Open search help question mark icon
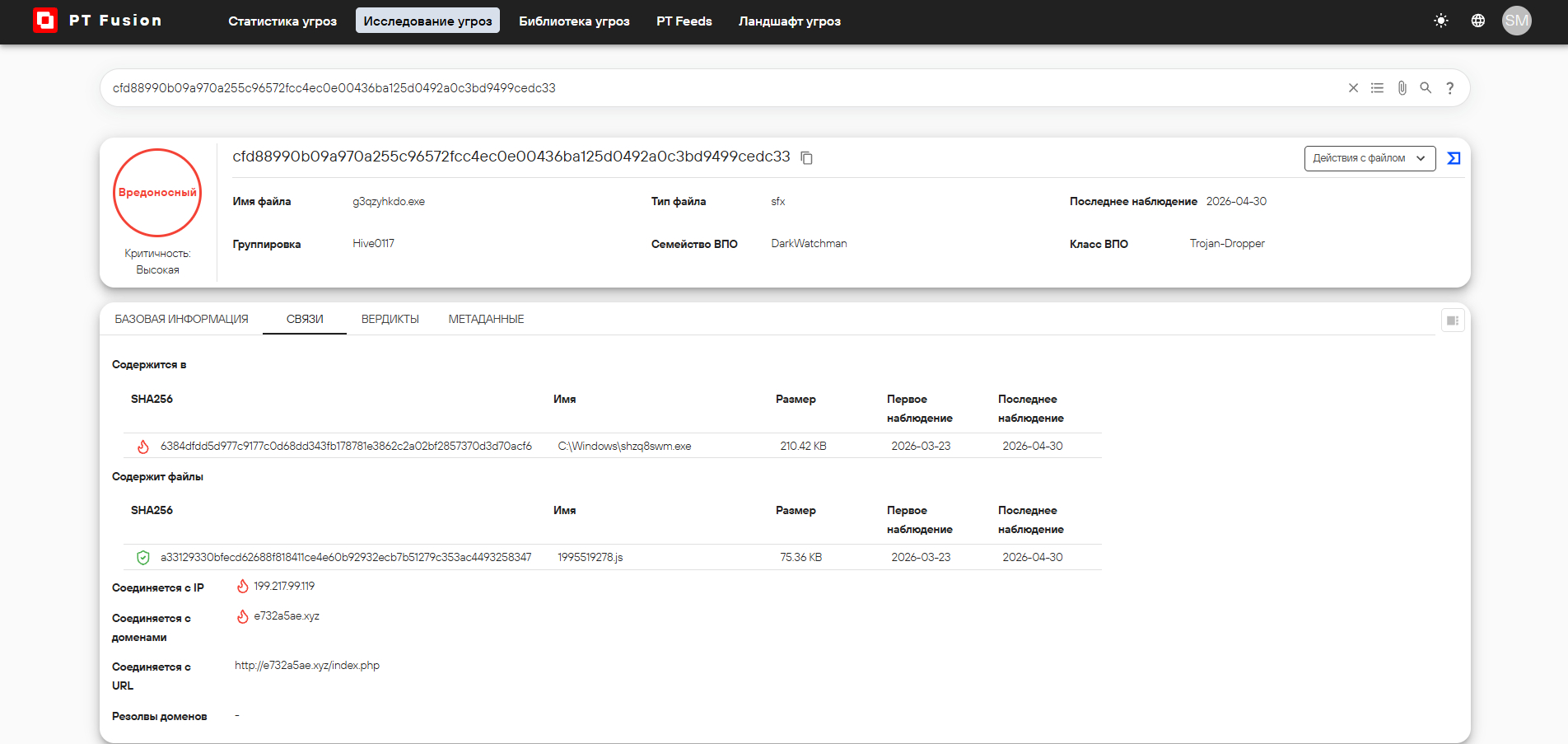The image size is (1568, 744). coord(1450,88)
